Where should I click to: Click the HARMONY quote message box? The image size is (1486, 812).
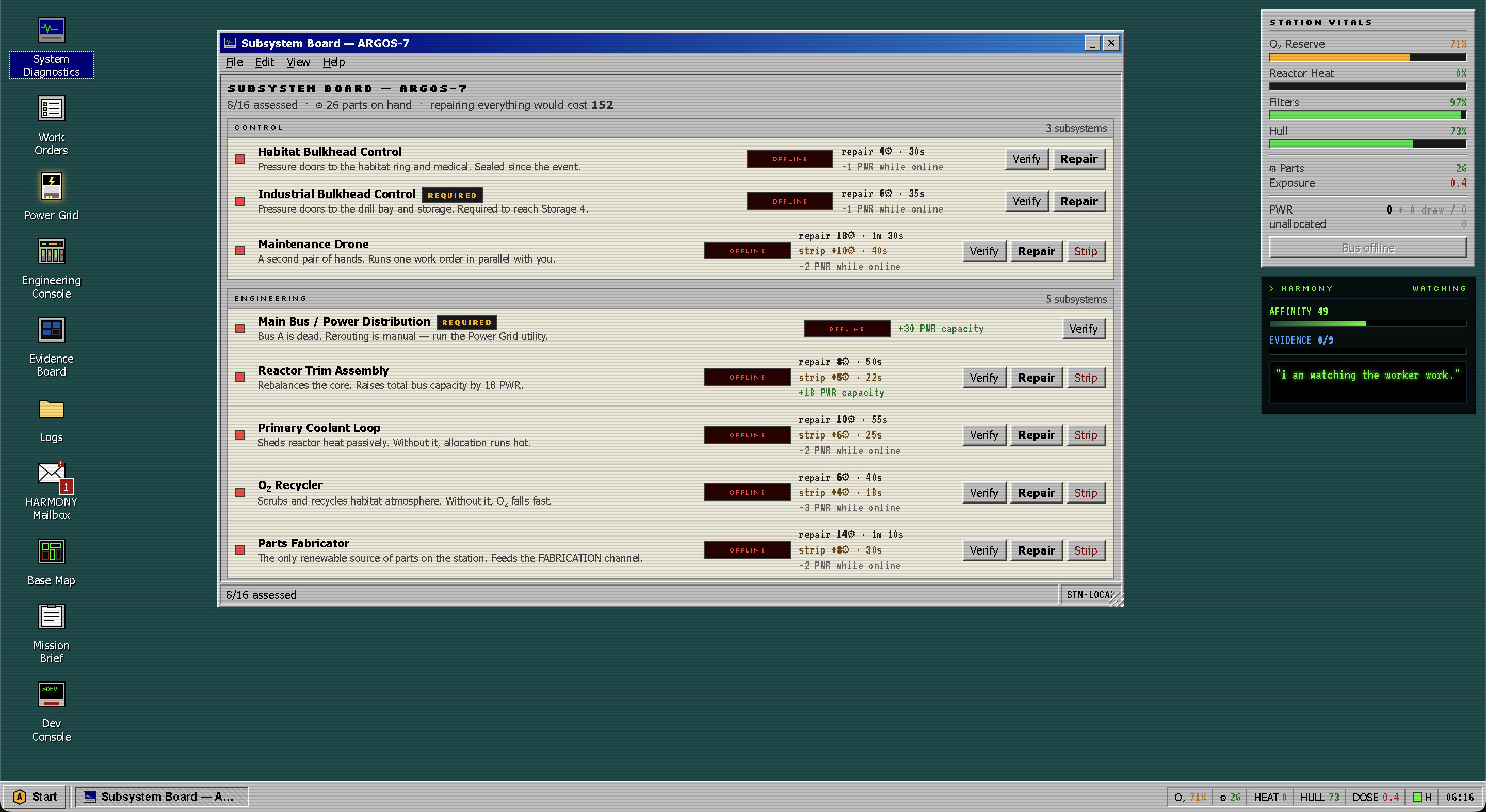point(1368,383)
